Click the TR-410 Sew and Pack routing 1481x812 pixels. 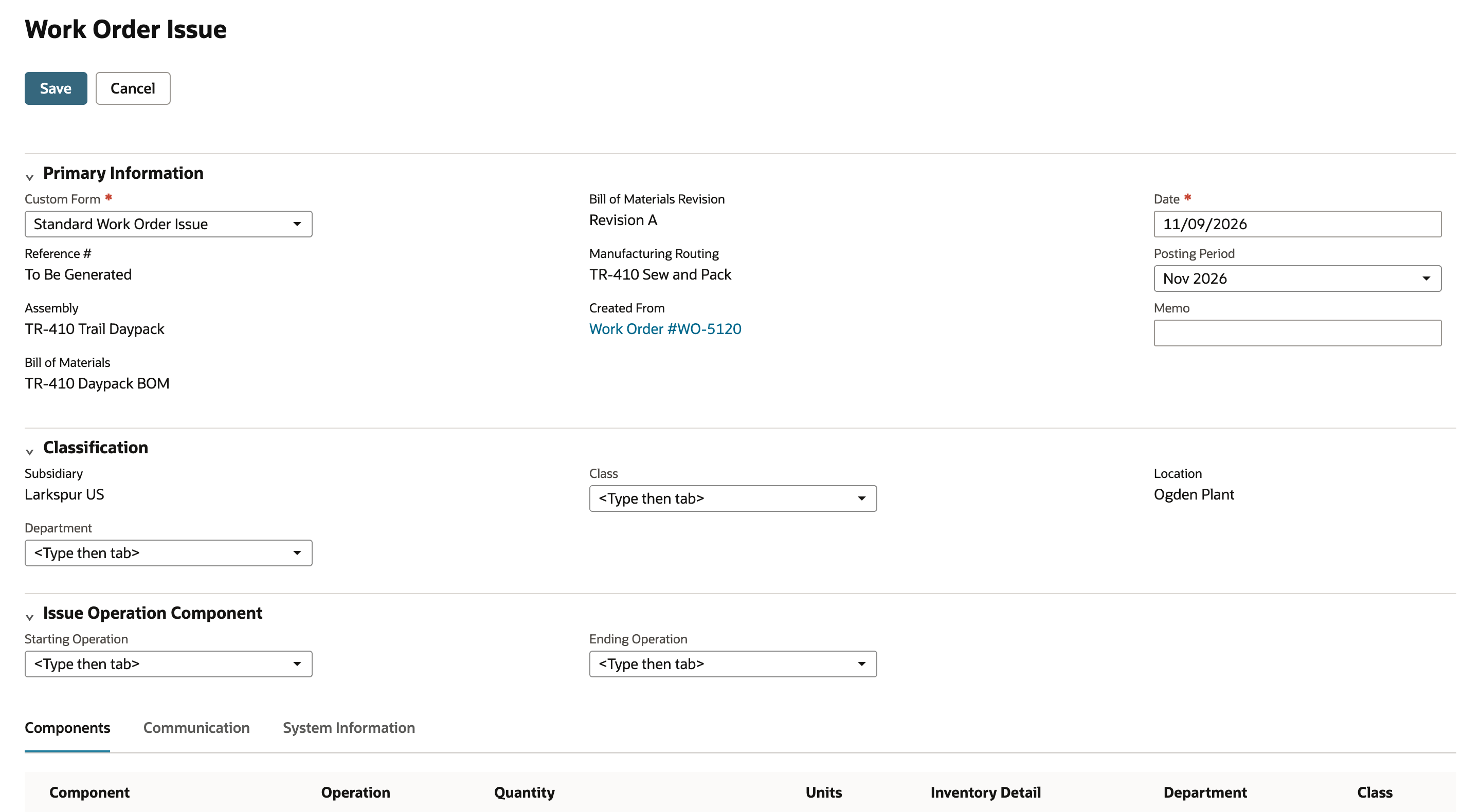[x=660, y=274]
